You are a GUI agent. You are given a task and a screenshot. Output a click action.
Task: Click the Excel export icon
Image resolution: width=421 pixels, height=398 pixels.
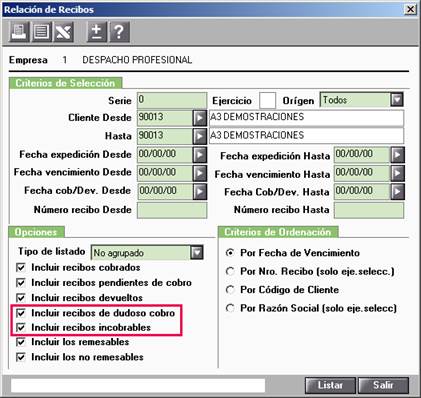(x=63, y=32)
